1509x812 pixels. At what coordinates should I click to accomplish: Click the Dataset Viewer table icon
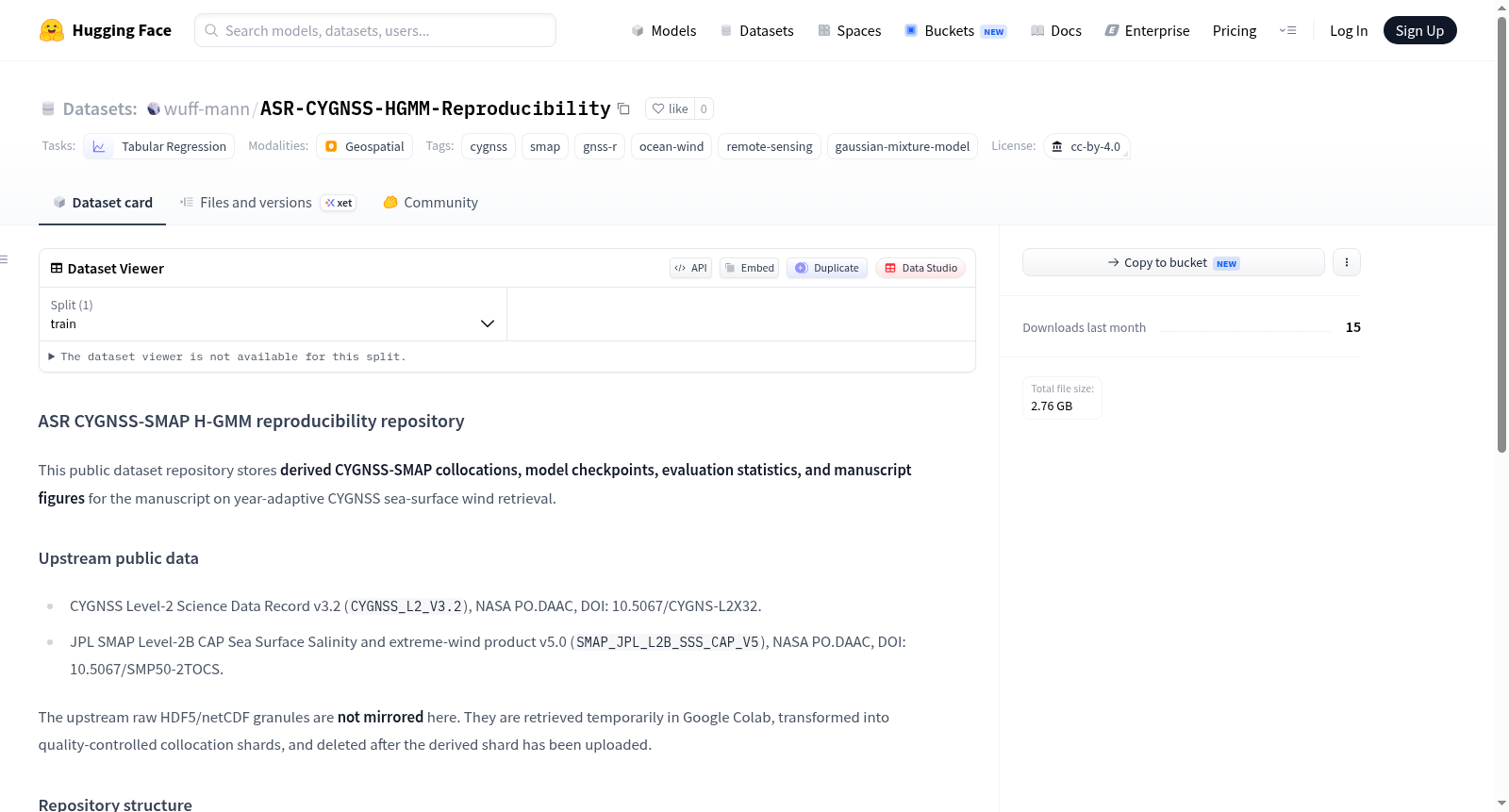tap(57, 268)
